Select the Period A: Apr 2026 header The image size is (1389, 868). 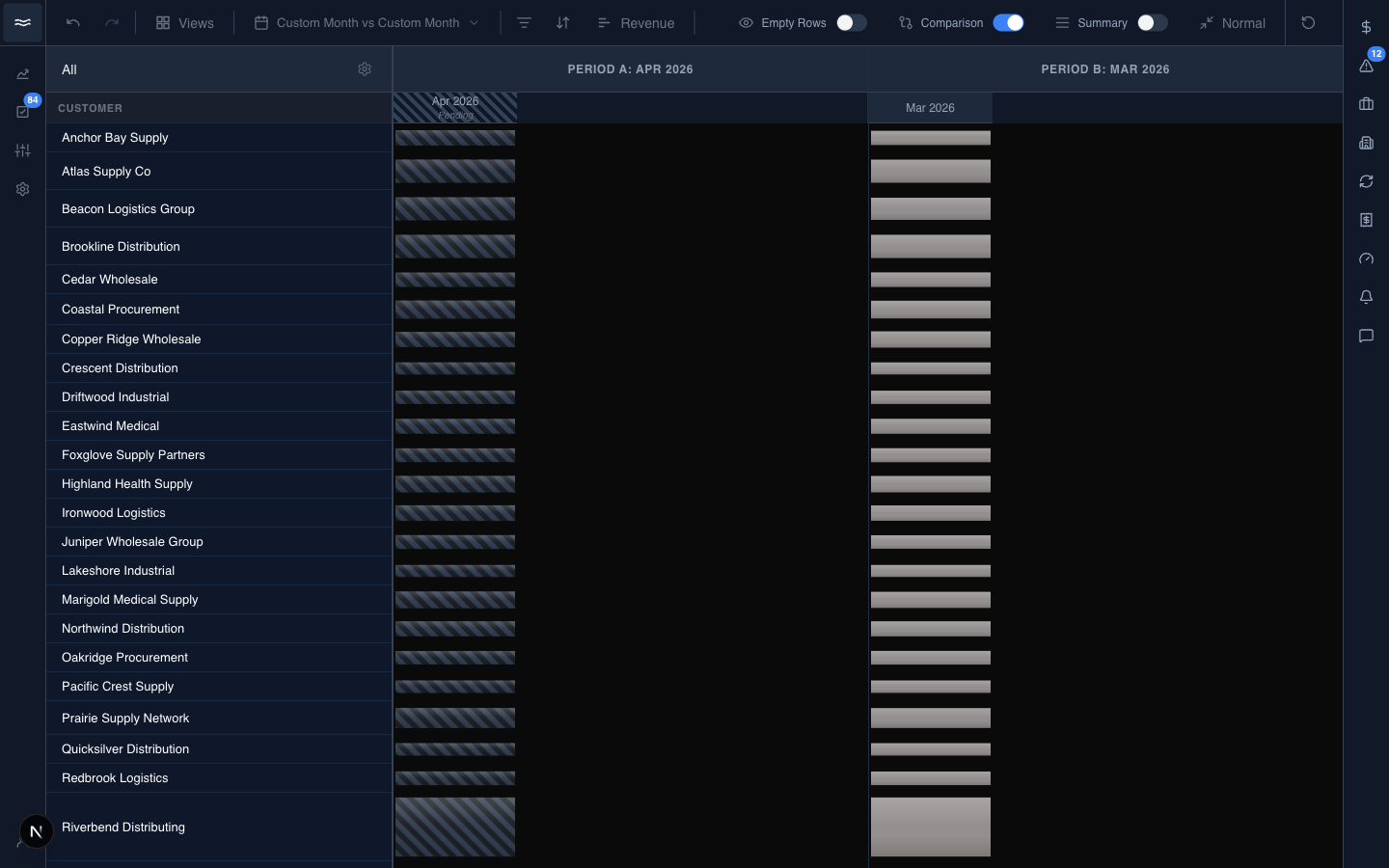(x=630, y=69)
